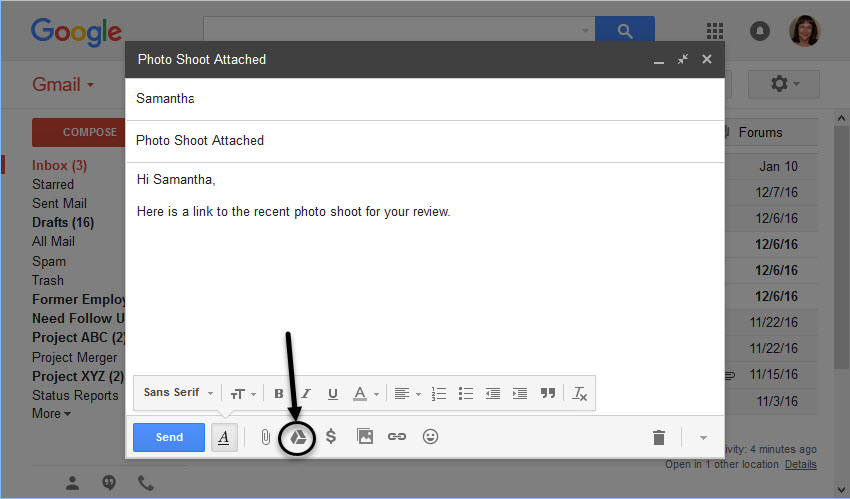Open account profile picture
Screen dimensions: 850x499
tap(804, 30)
